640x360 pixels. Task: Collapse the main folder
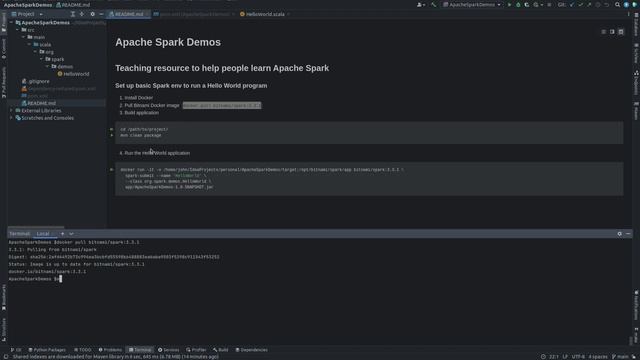[x=24, y=37]
